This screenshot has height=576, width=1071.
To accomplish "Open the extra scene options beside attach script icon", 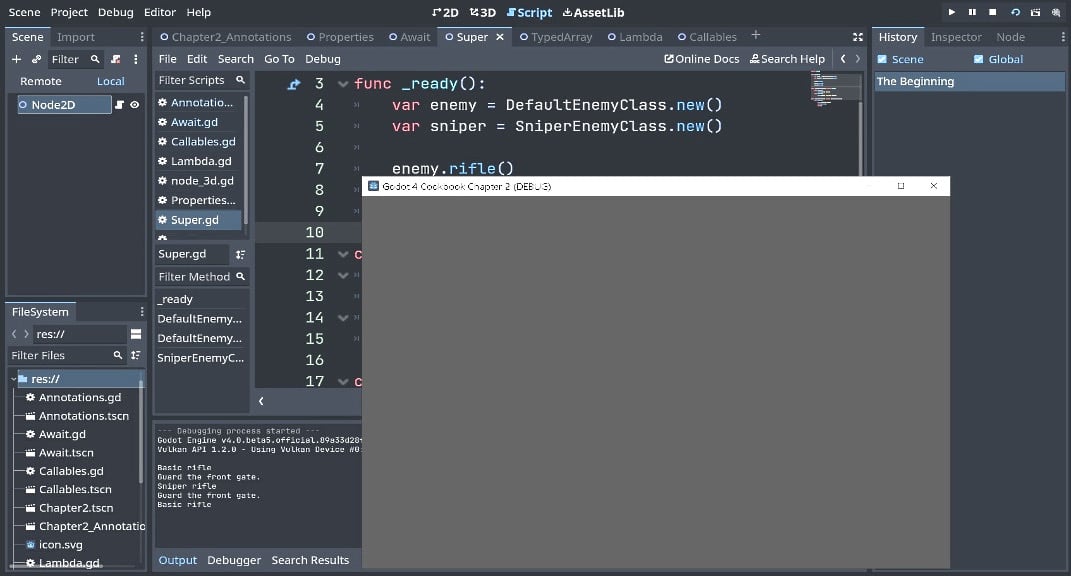I will tap(135, 59).
